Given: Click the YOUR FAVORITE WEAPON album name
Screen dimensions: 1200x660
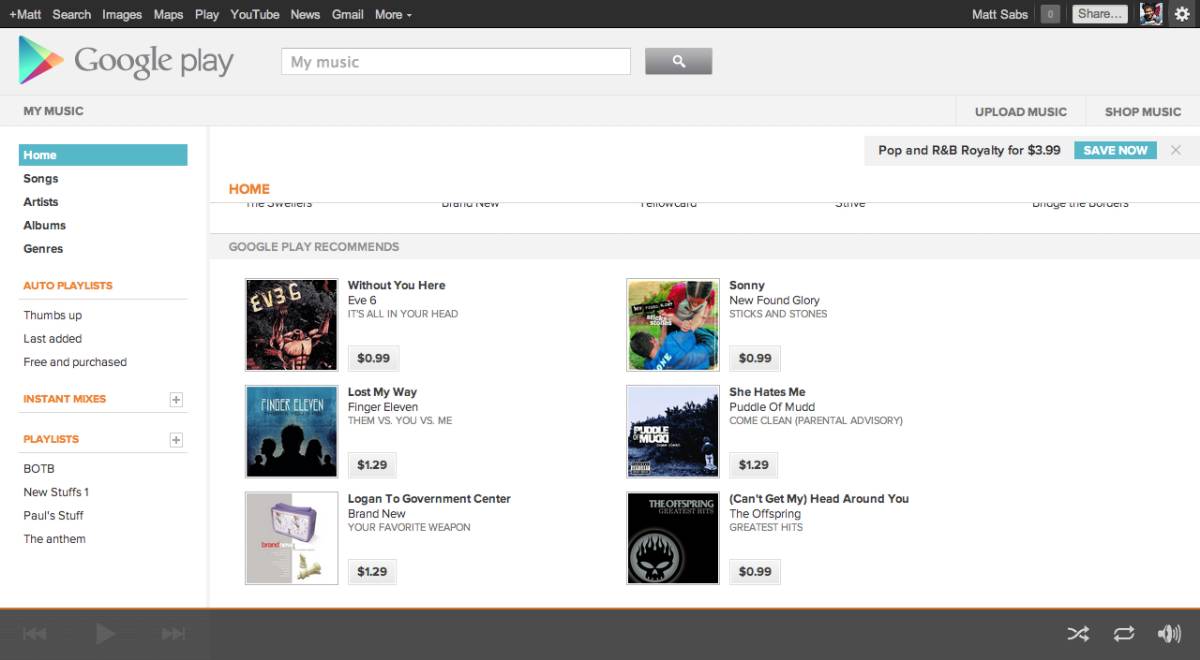Looking at the screenshot, I should coord(409,527).
